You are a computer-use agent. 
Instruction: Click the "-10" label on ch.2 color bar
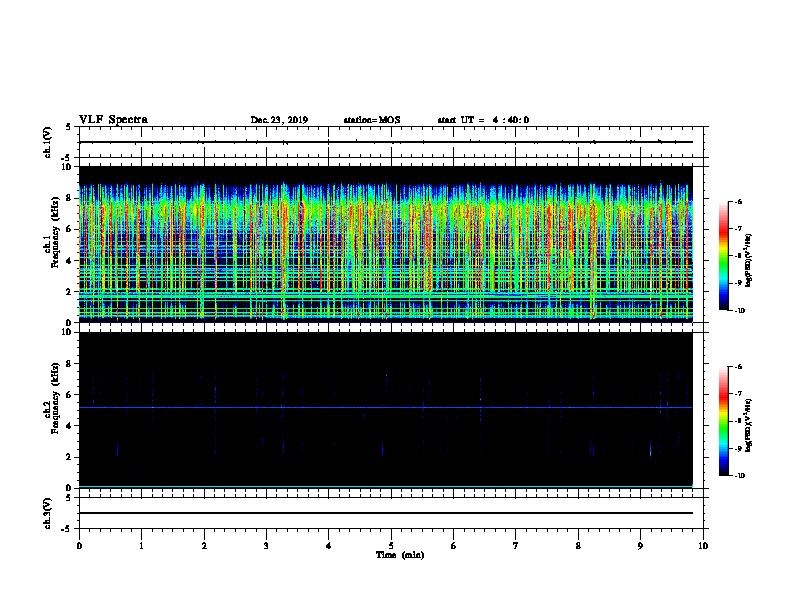(740, 475)
